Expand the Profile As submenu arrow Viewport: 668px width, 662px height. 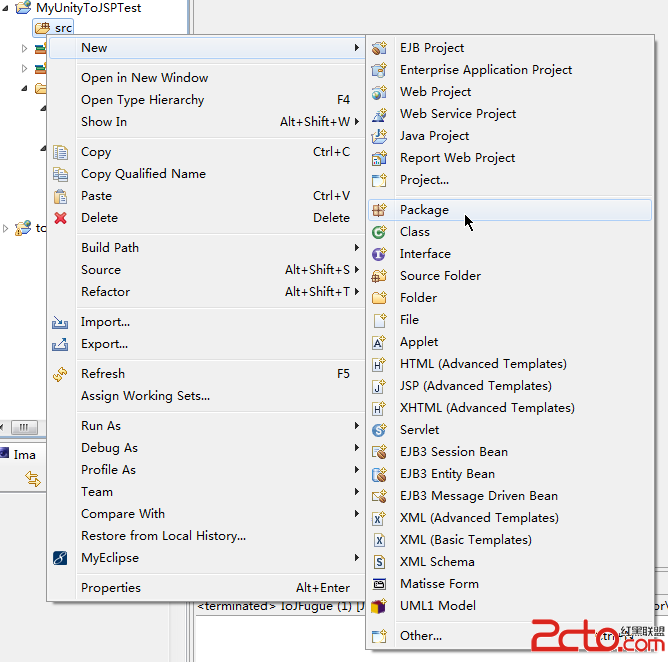[x=357, y=469]
